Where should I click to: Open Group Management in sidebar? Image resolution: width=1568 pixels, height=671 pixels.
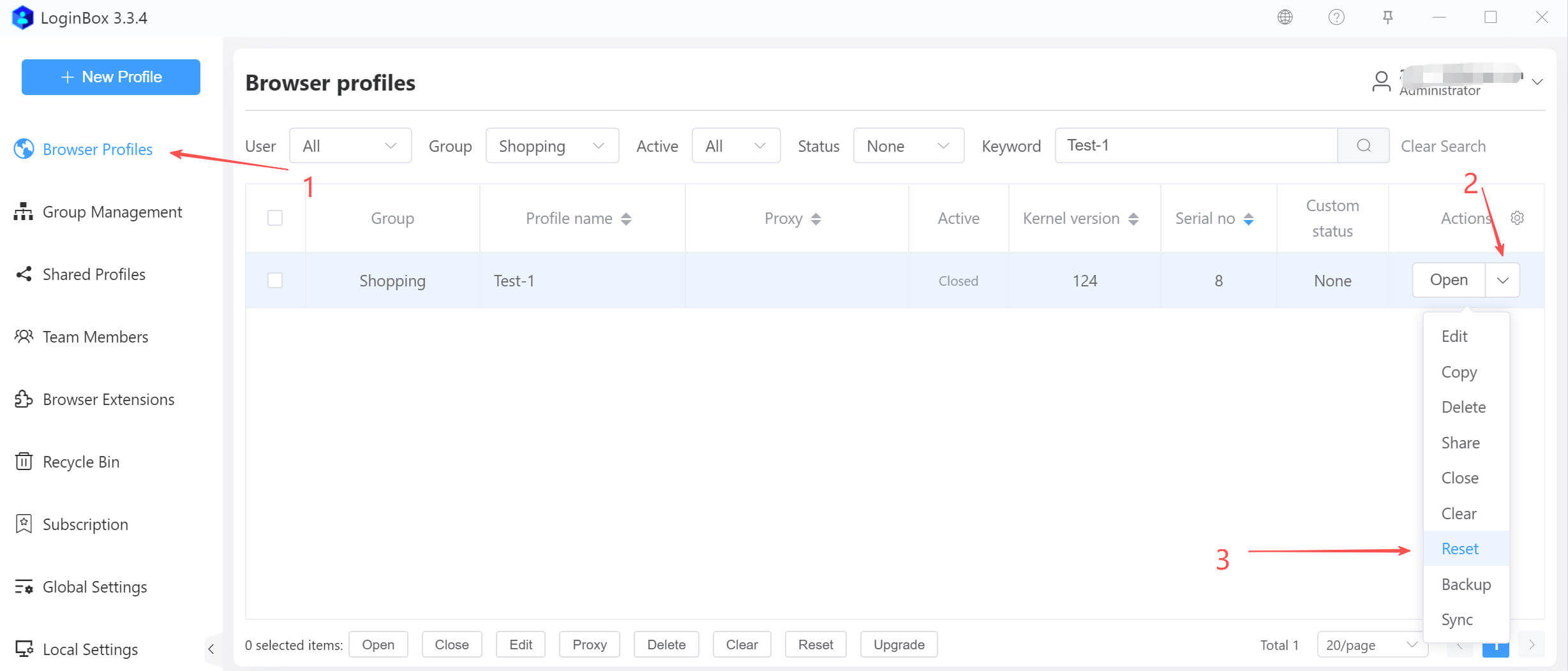click(x=112, y=212)
